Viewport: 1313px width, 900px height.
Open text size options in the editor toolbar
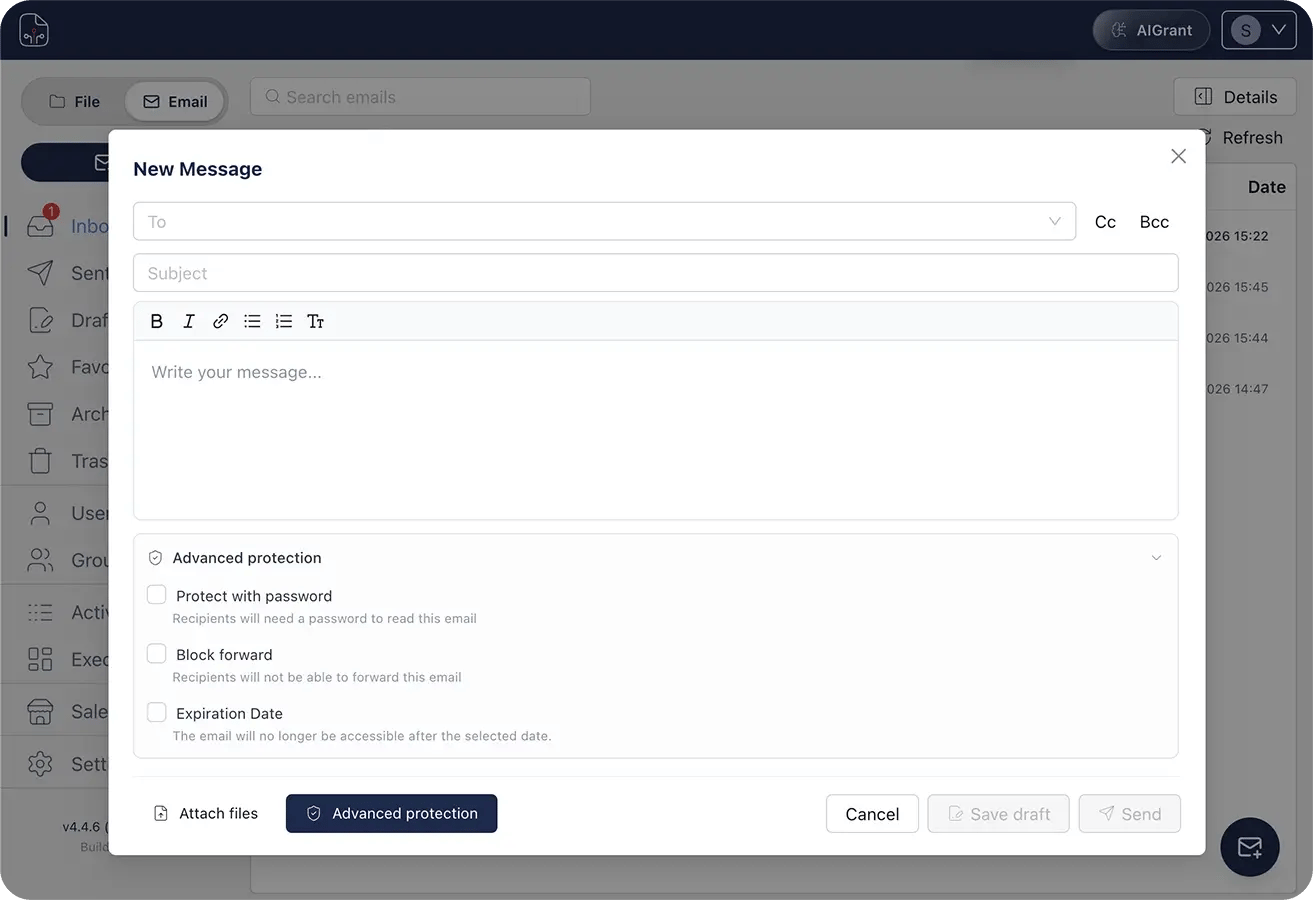click(316, 320)
